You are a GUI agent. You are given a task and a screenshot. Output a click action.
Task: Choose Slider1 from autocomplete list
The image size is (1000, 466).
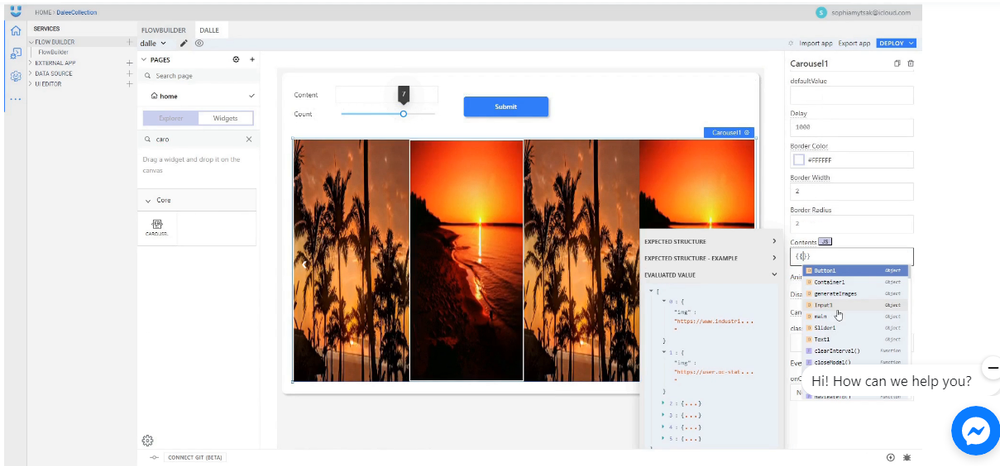click(856, 328)
